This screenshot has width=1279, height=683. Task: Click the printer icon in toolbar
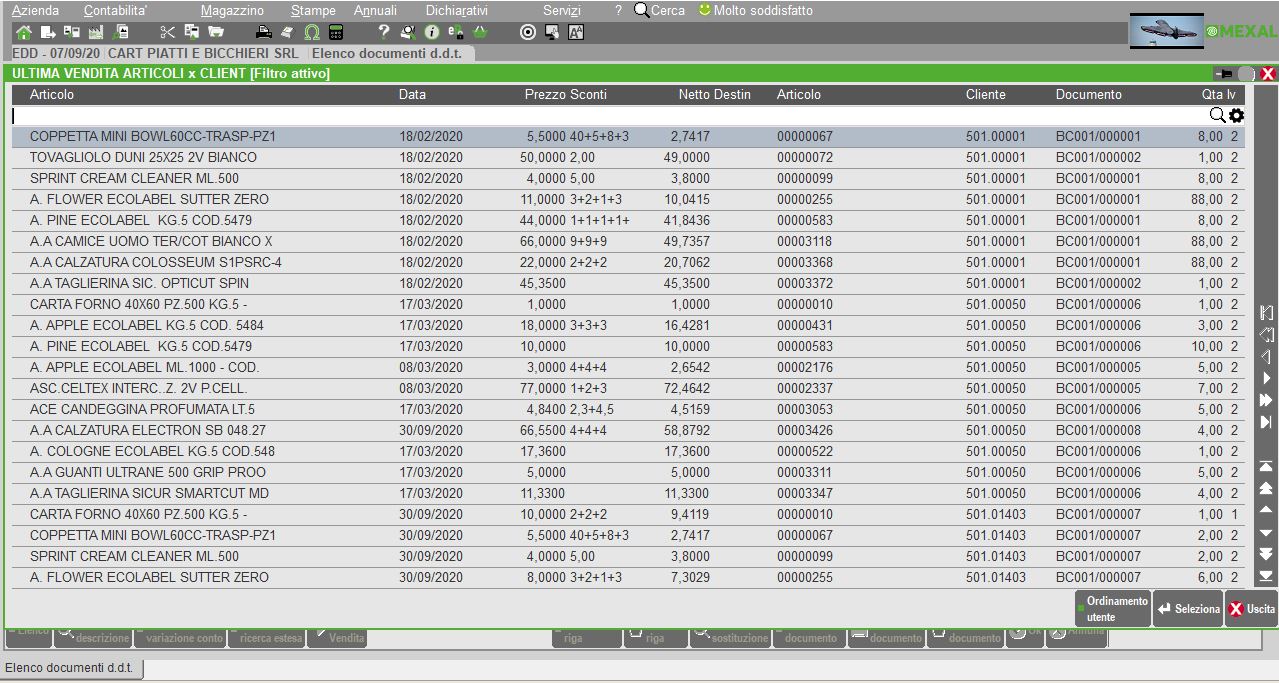tap(263, 32)
